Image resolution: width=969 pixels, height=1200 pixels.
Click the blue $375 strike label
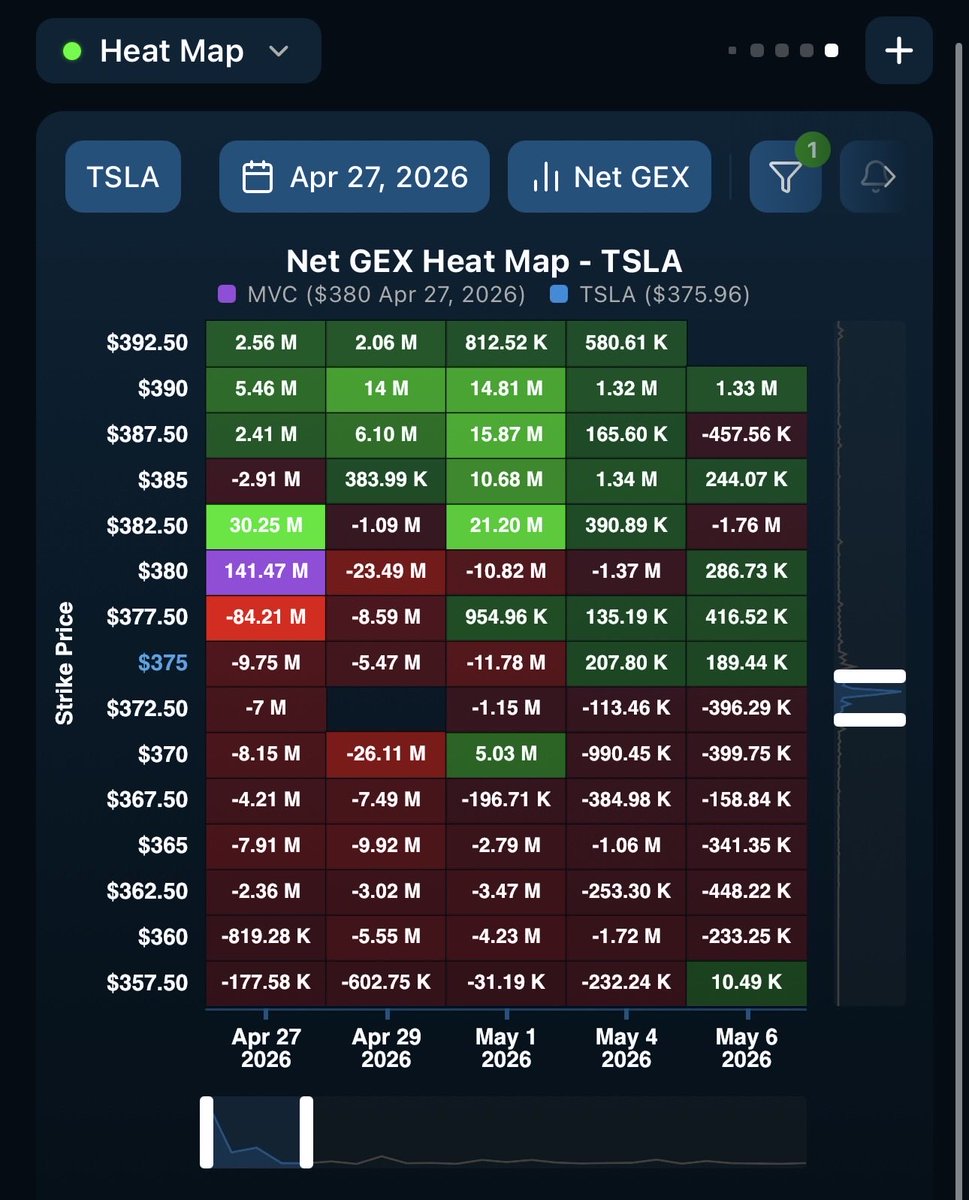(163, 663)
